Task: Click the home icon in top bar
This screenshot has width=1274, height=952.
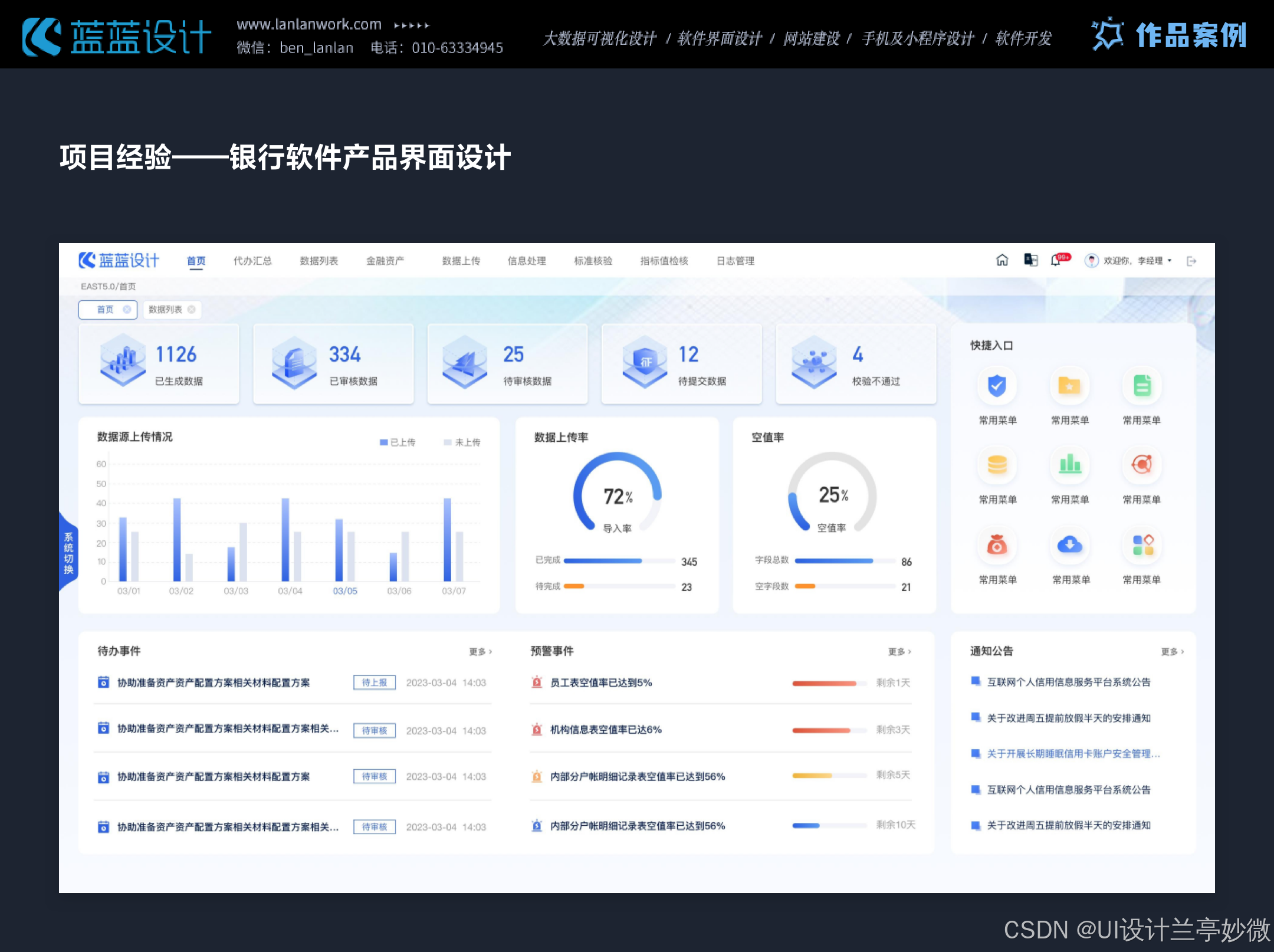Action: [1002, 260]
